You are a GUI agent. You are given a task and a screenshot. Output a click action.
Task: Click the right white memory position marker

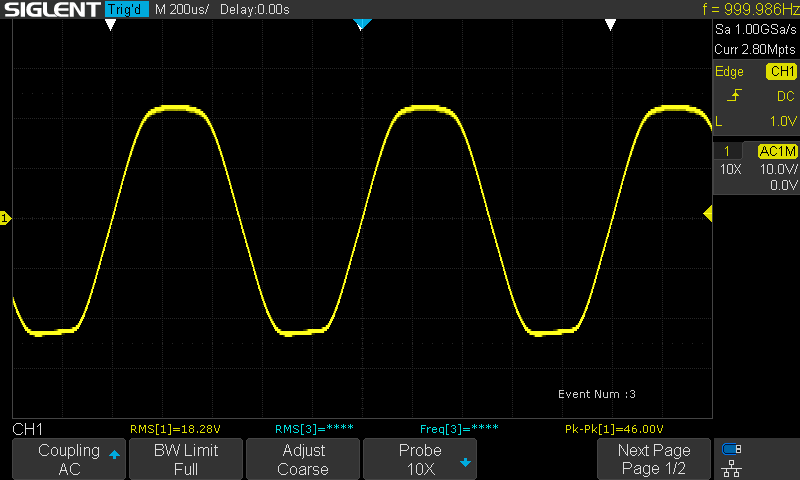coord(610,24)
